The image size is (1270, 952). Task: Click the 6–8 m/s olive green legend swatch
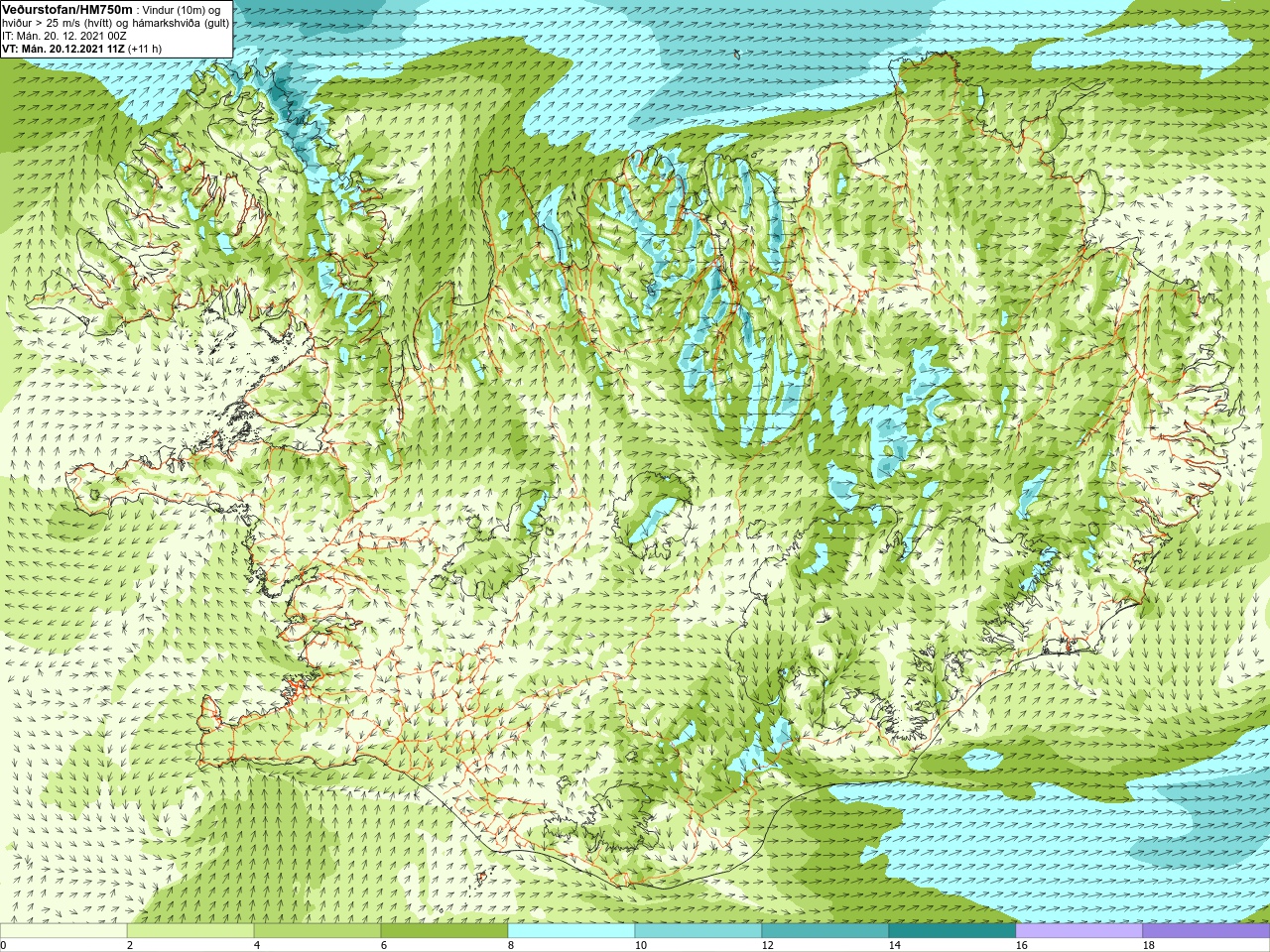pos(444,931)
